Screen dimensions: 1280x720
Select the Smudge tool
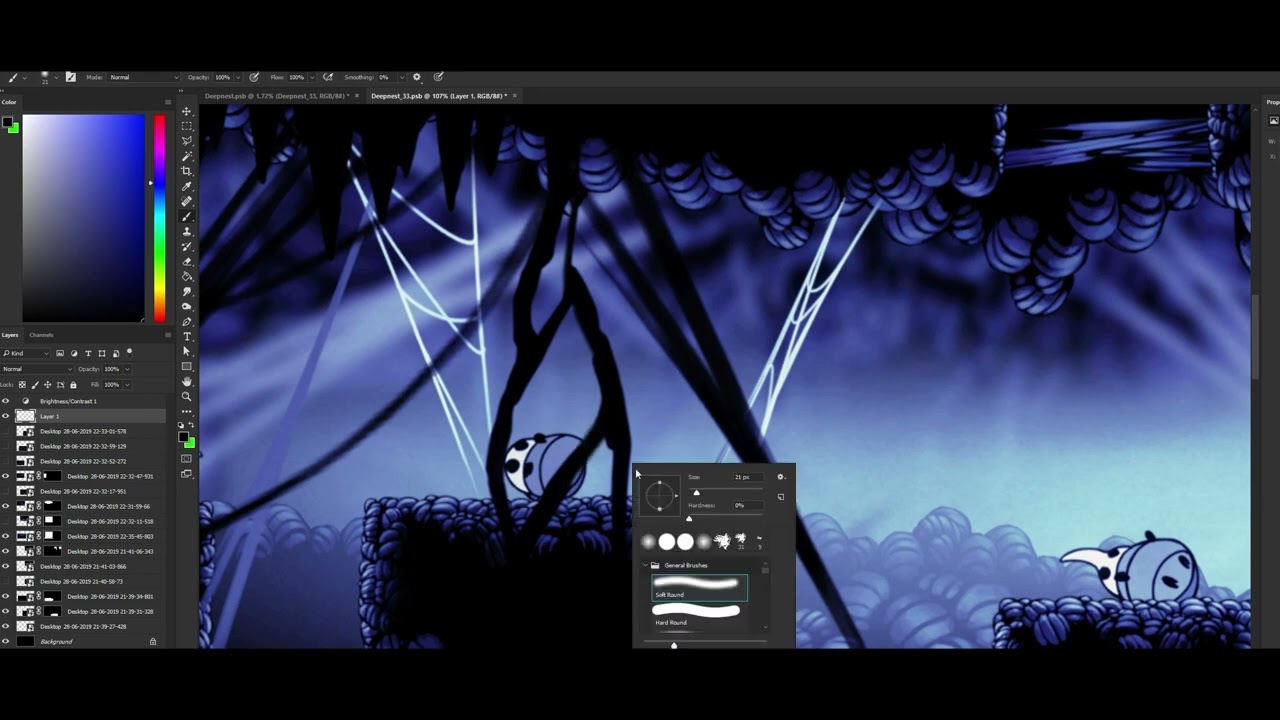point(187,291)
